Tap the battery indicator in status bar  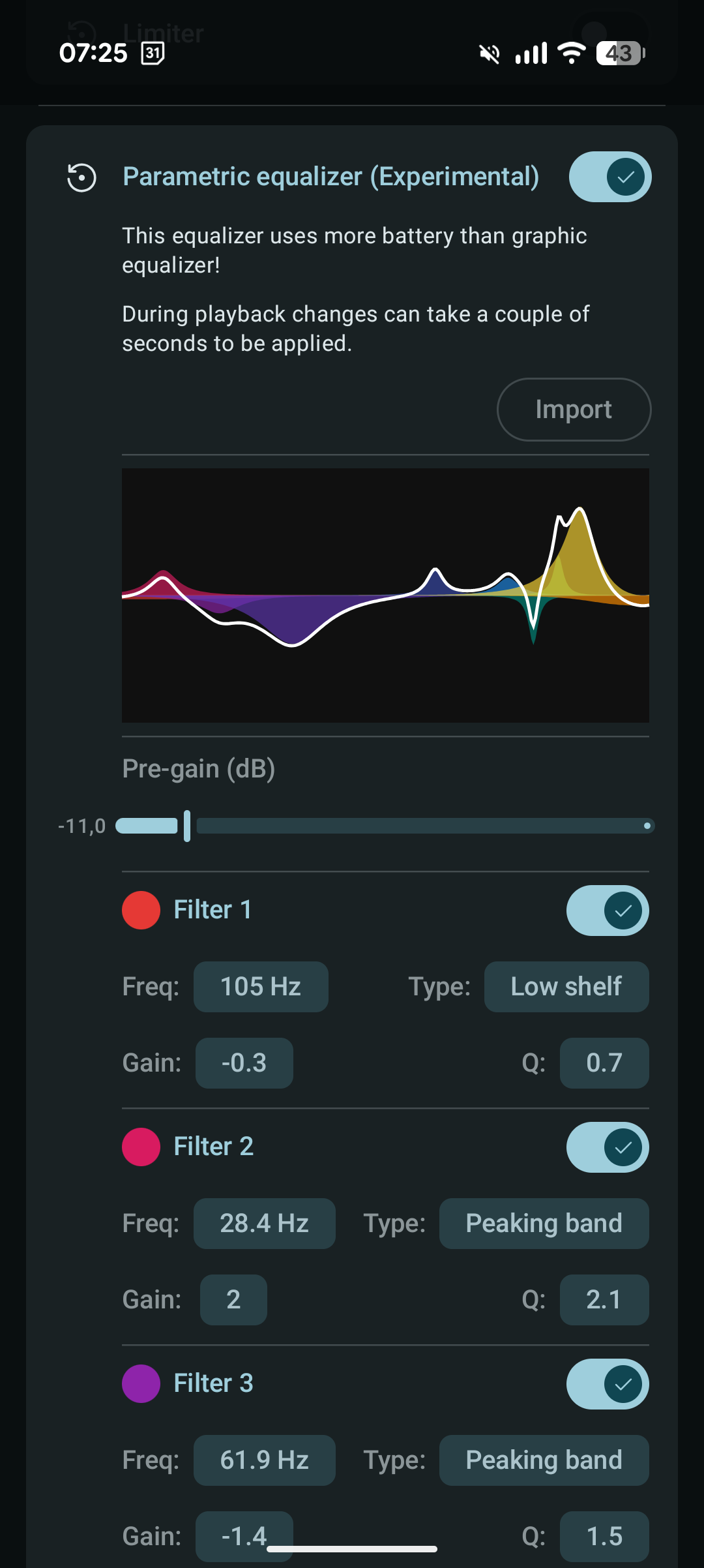620,53
